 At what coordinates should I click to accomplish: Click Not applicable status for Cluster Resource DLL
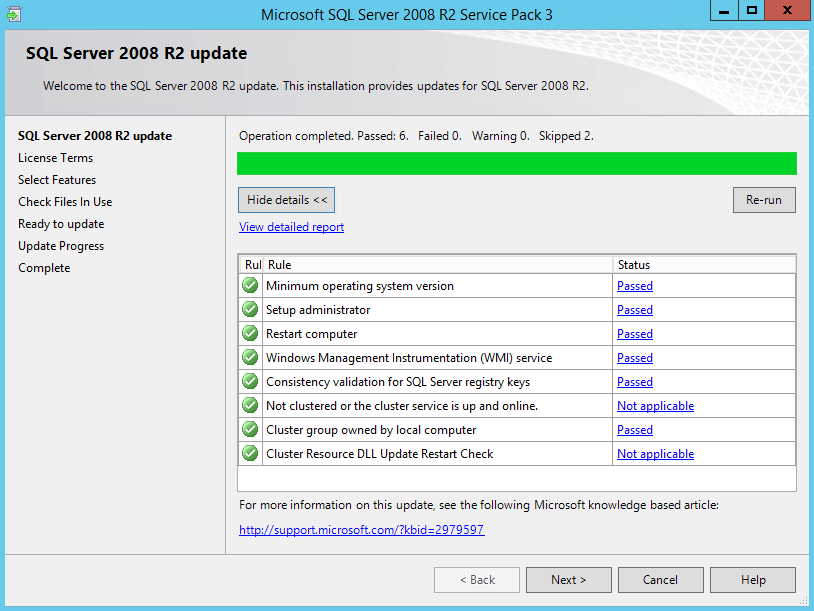pos(655,453)
